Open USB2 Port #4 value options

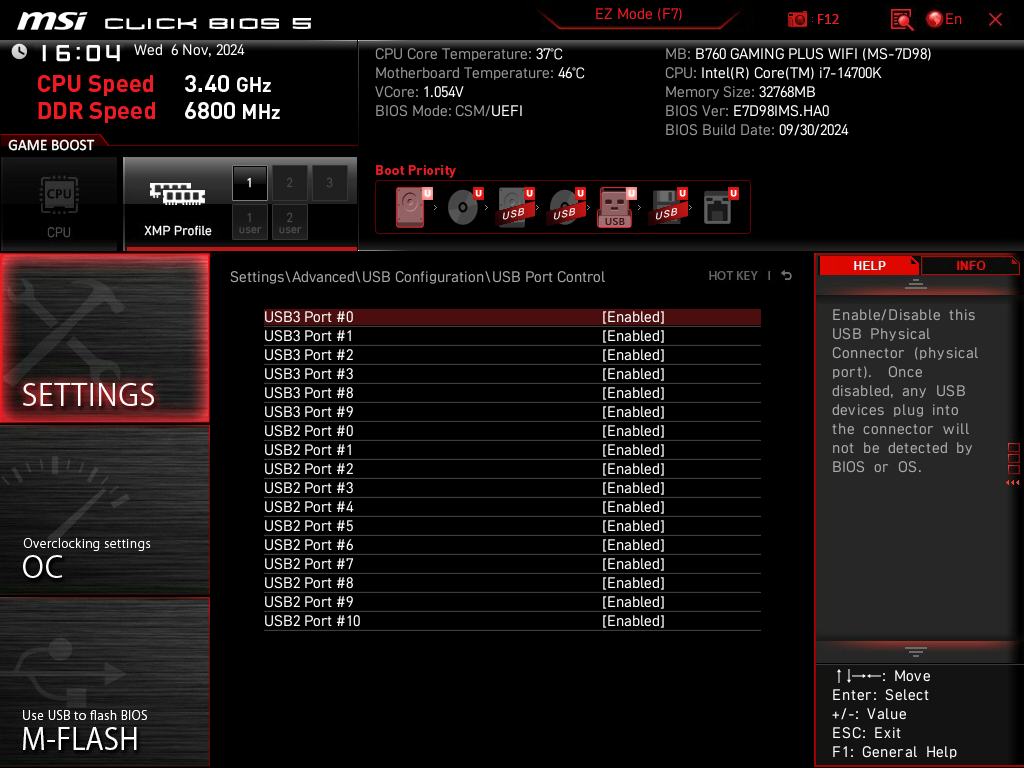(633, 506)
